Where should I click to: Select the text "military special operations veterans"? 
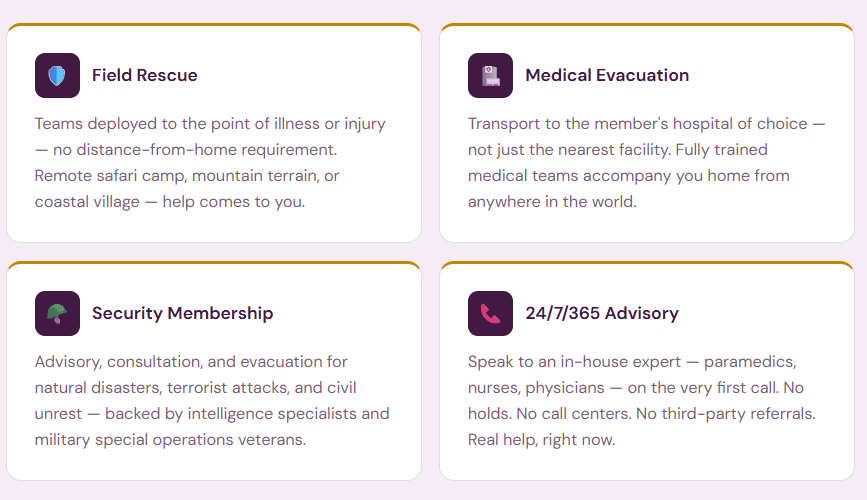(170, 439)
